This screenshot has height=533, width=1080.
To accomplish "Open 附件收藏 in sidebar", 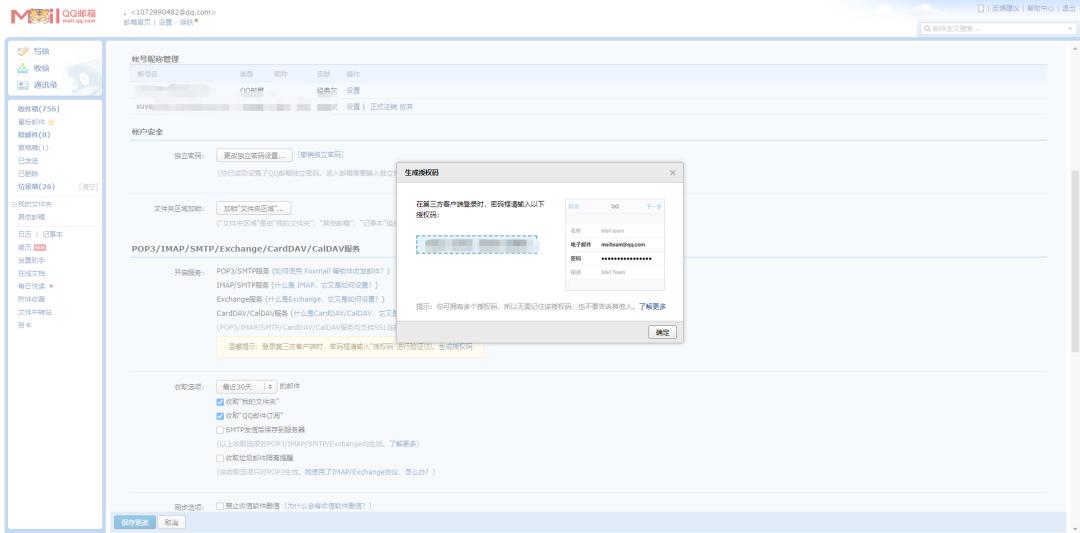I will coord(31,299).
